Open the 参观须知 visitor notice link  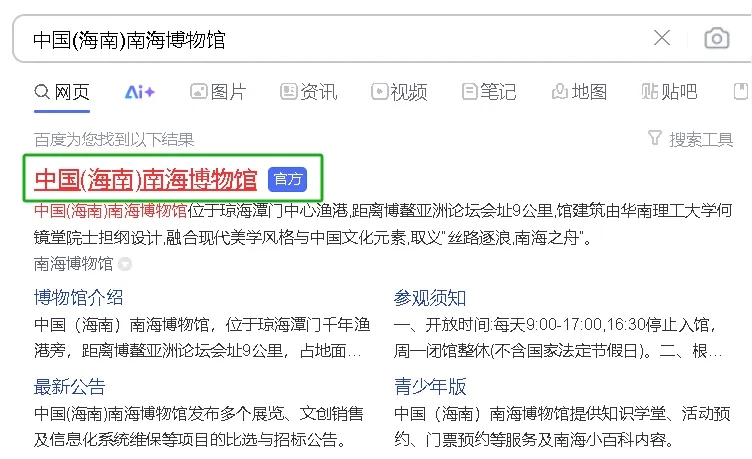[430, 298]
